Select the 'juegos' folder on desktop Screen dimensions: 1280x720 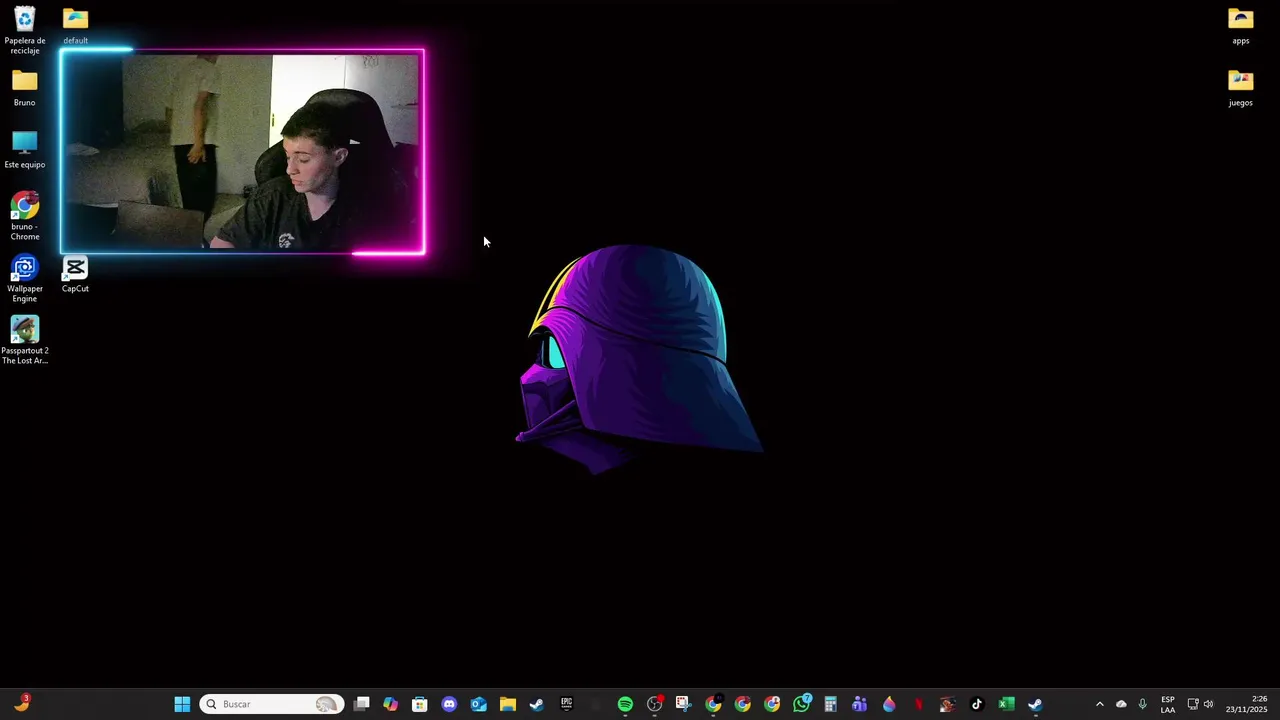[x=1241, y=88]
